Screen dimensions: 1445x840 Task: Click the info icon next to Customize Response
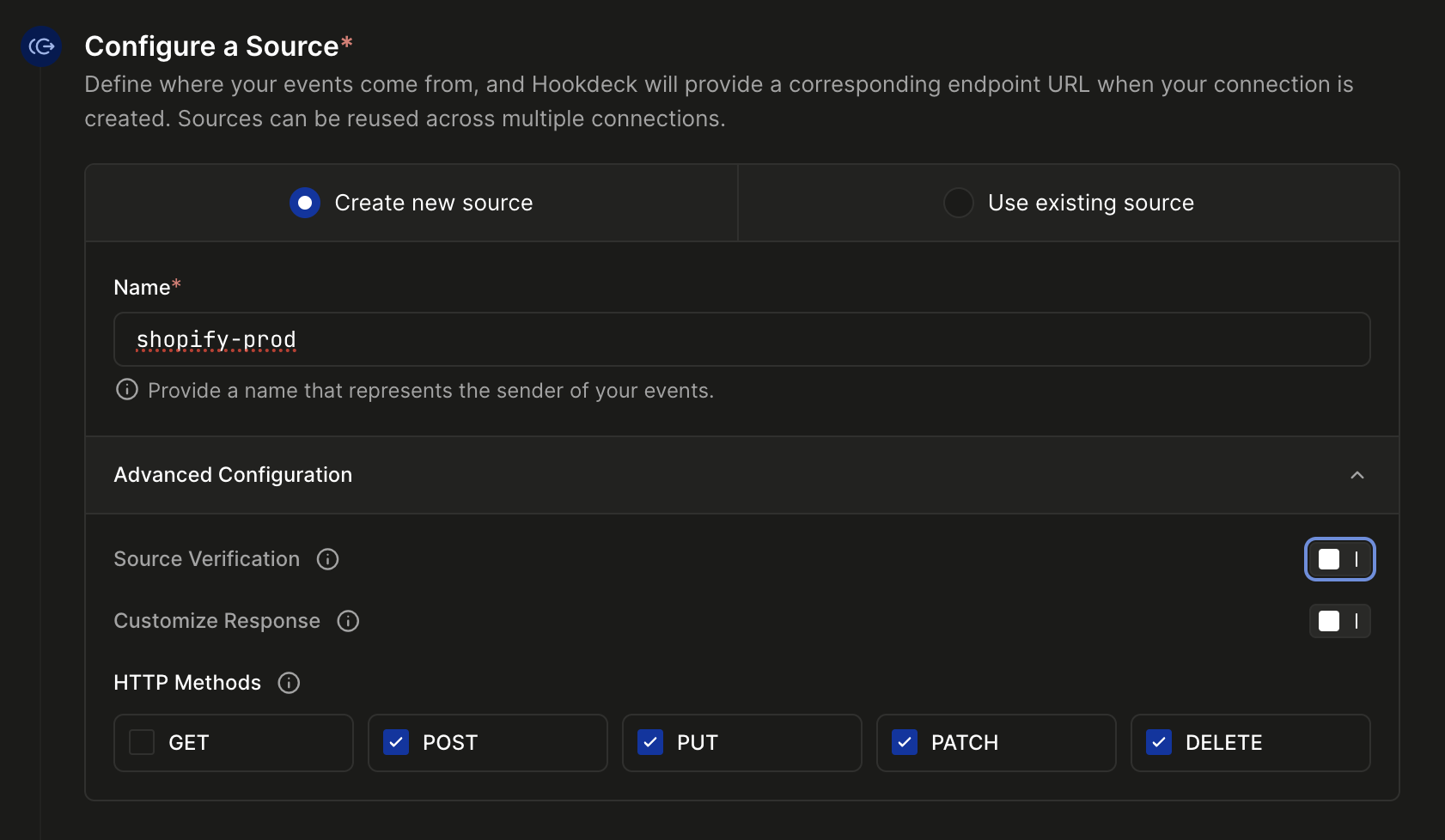(x=348, y=621)
